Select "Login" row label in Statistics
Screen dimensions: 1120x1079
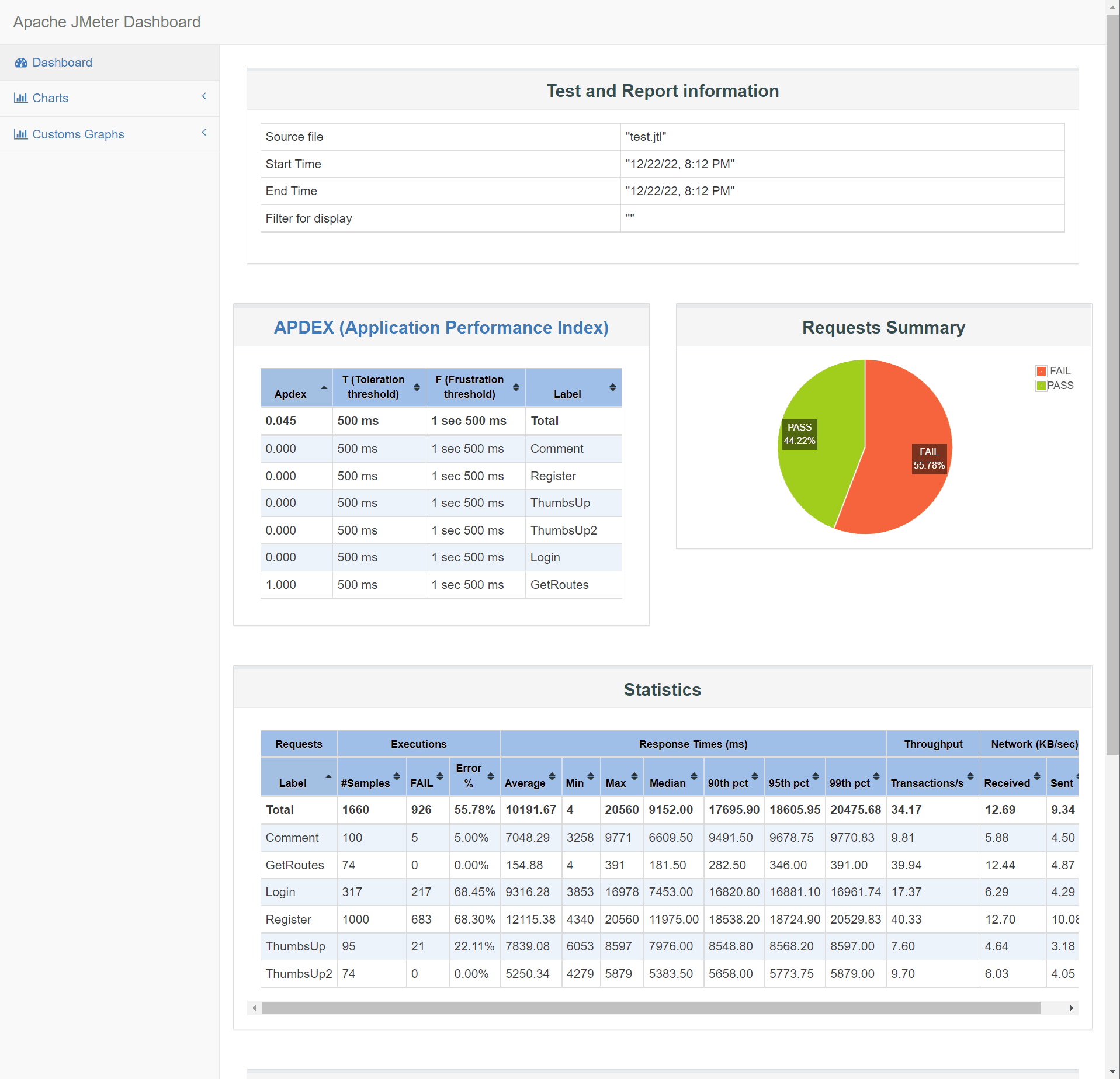click(x=280, y=892)
